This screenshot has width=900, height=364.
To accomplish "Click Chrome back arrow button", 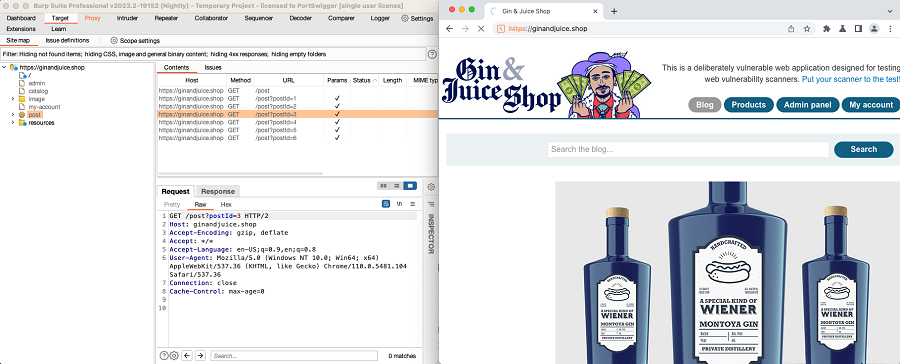I will click(449, 29).
